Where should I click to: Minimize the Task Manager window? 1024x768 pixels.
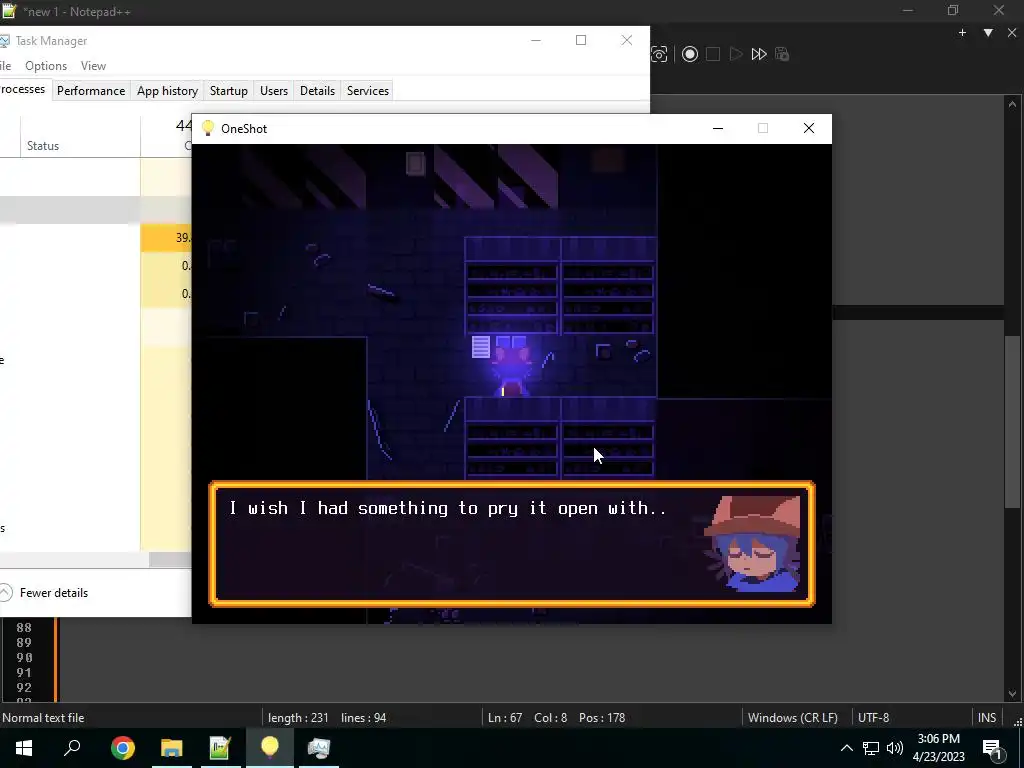(x=536, y=40)
